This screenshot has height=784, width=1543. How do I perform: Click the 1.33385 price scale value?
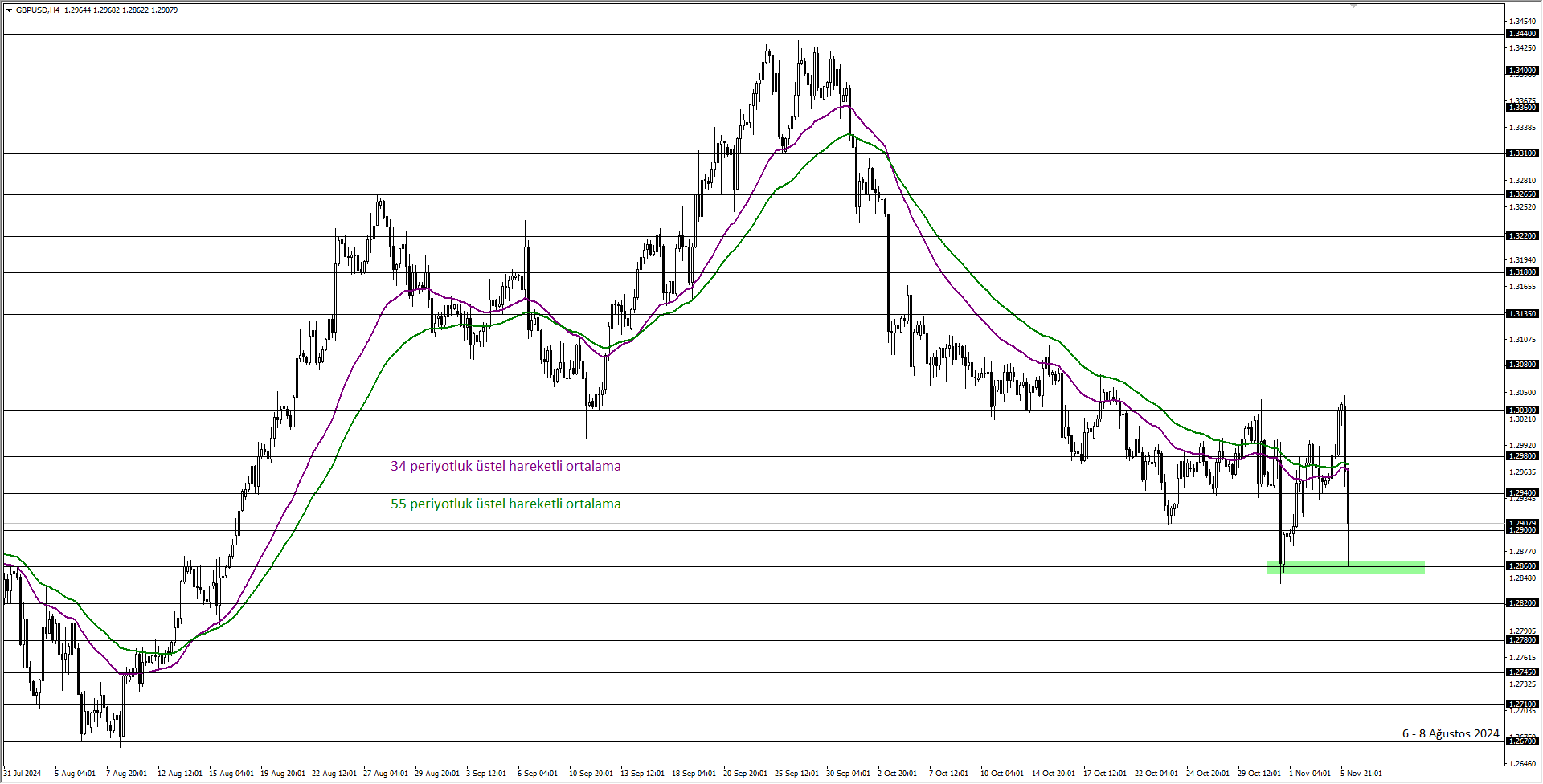(x=1522, y=128)
